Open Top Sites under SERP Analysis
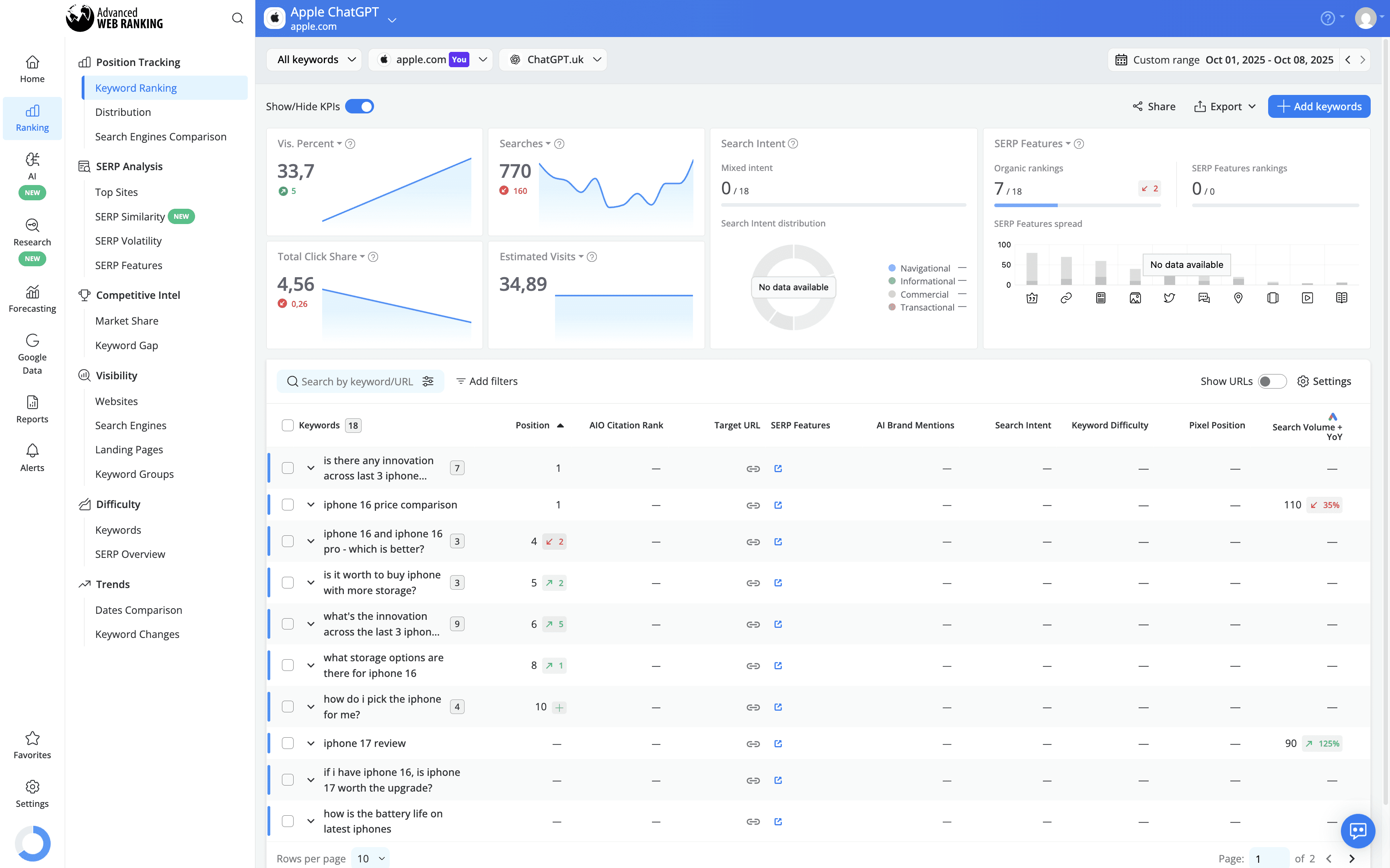Screen dimensions: 1390x868 tap(117, 192)
